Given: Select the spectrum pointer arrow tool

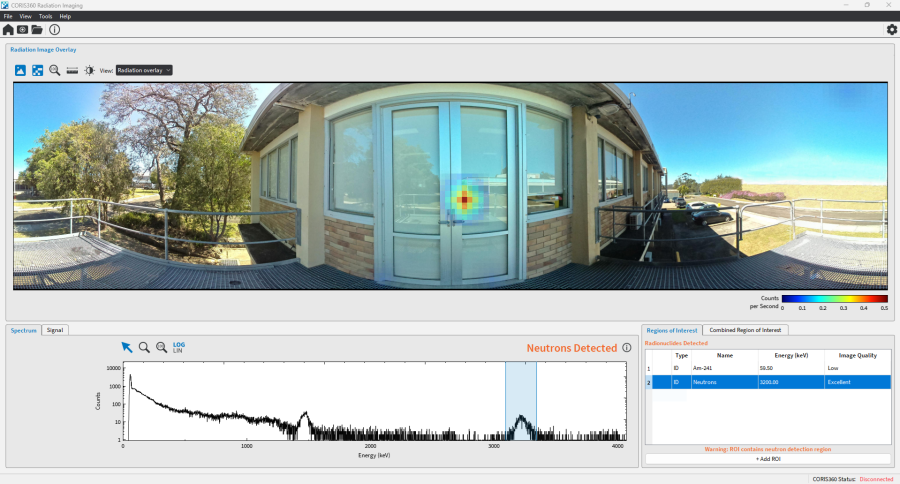Looking at the screenshot, I should (127, 347).
